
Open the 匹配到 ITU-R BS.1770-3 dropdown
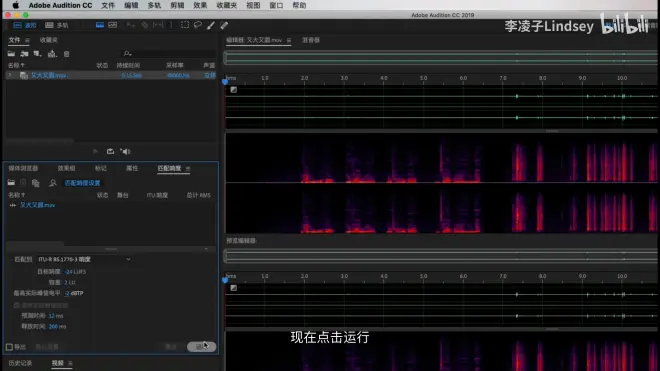pos(84,259)
